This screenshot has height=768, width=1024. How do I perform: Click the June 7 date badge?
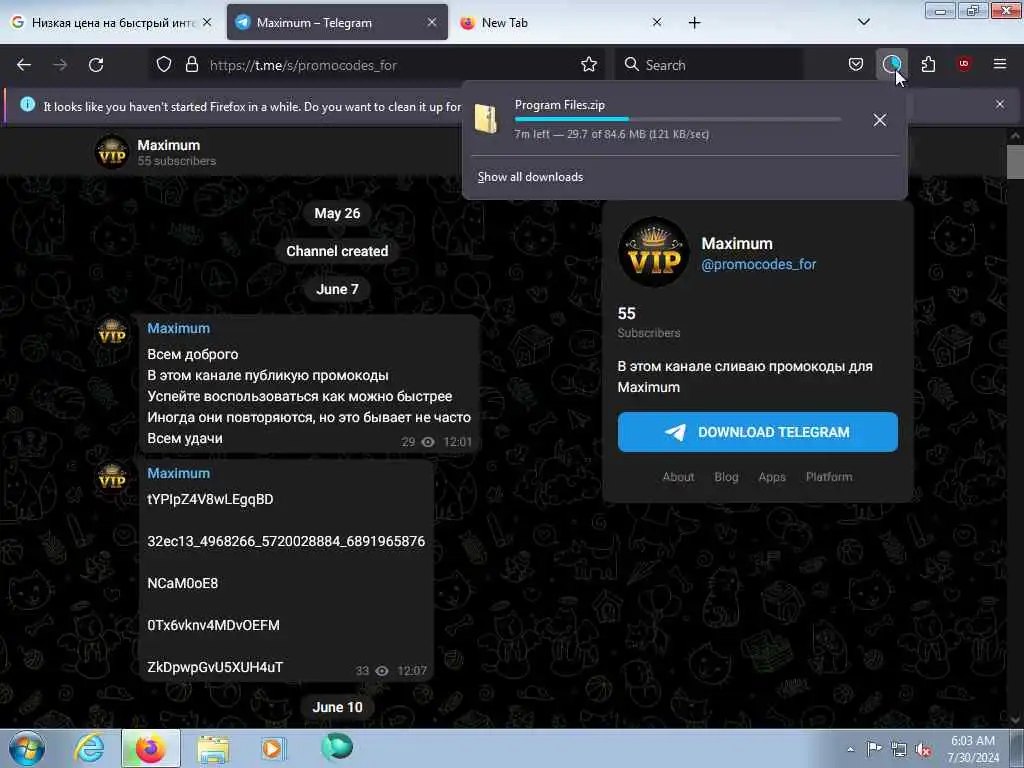coord(337,289)
